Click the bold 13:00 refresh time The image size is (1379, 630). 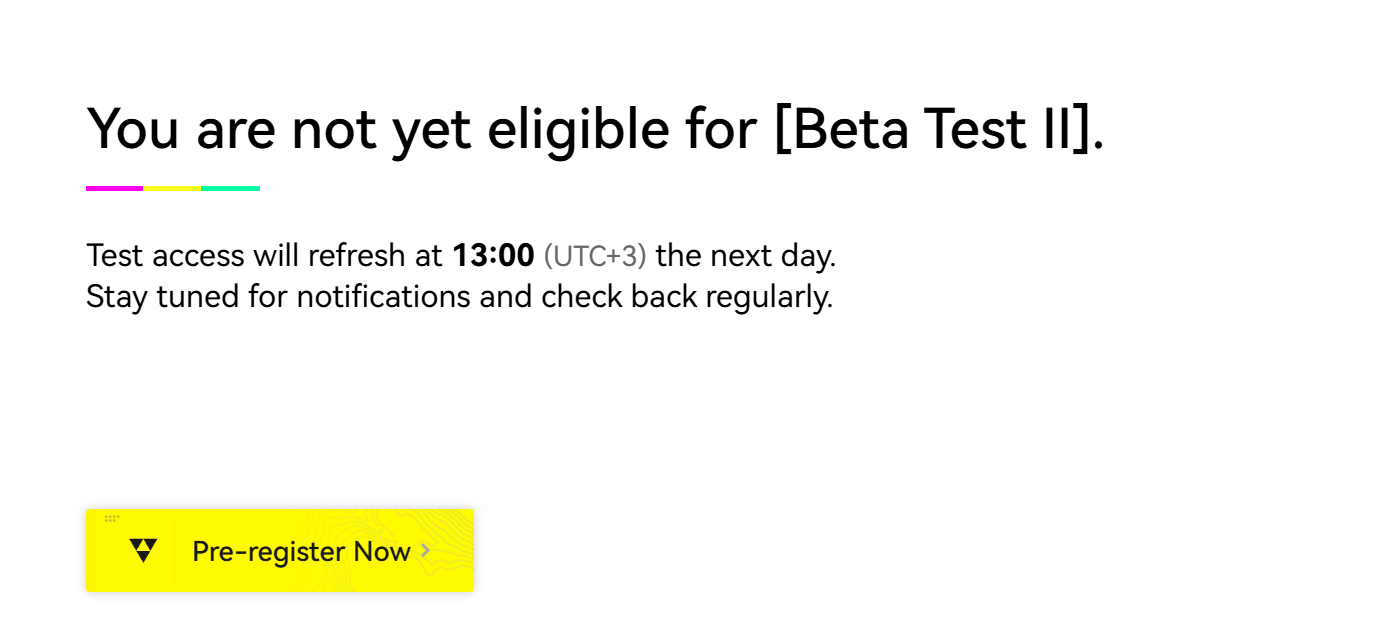pyautogui.click(x=493, y=256)
